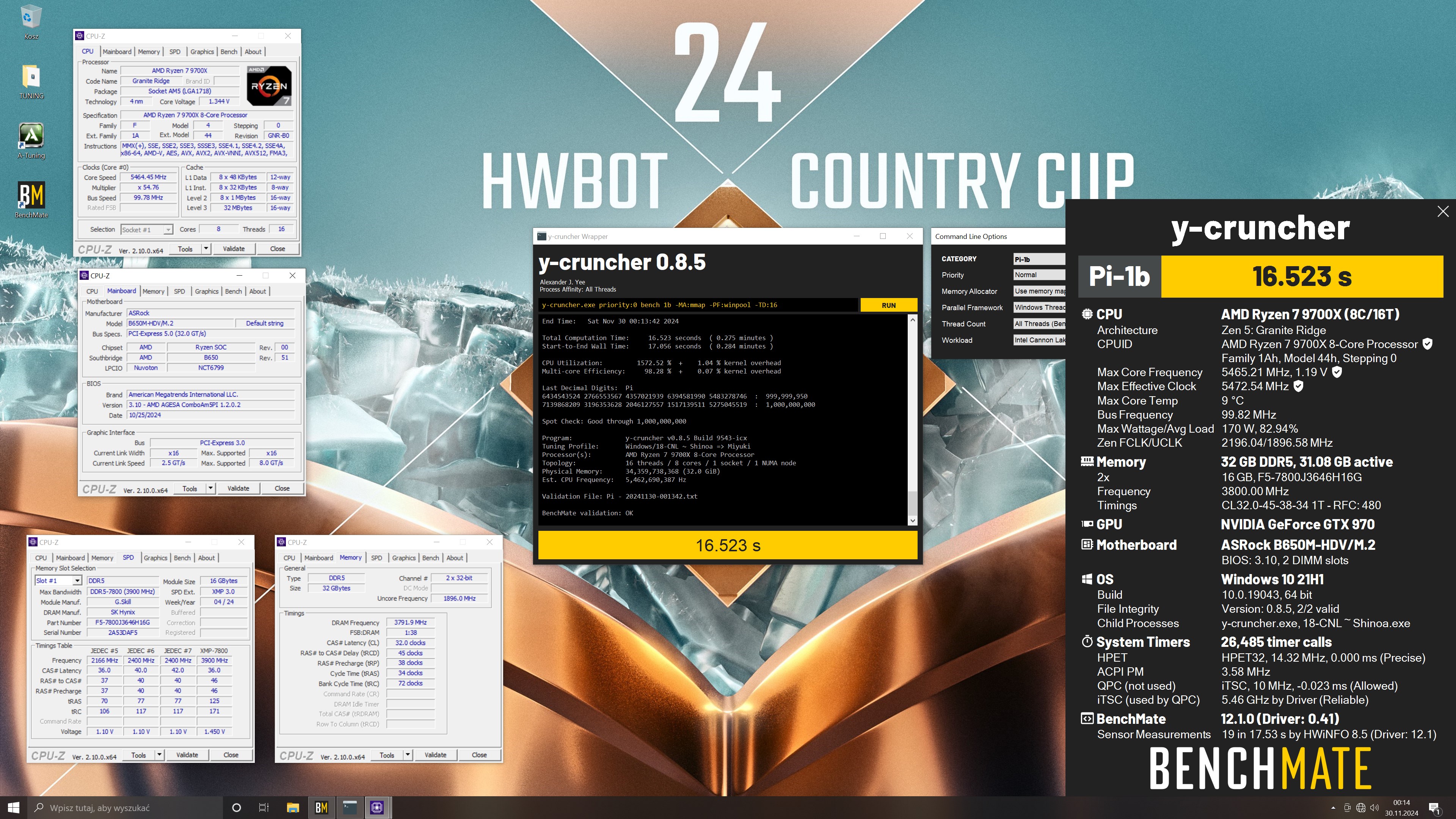Viewport: 1456px width, 819px height.
Task: Select the y-cruncher console taskbar icon
Action: [349, 808]
